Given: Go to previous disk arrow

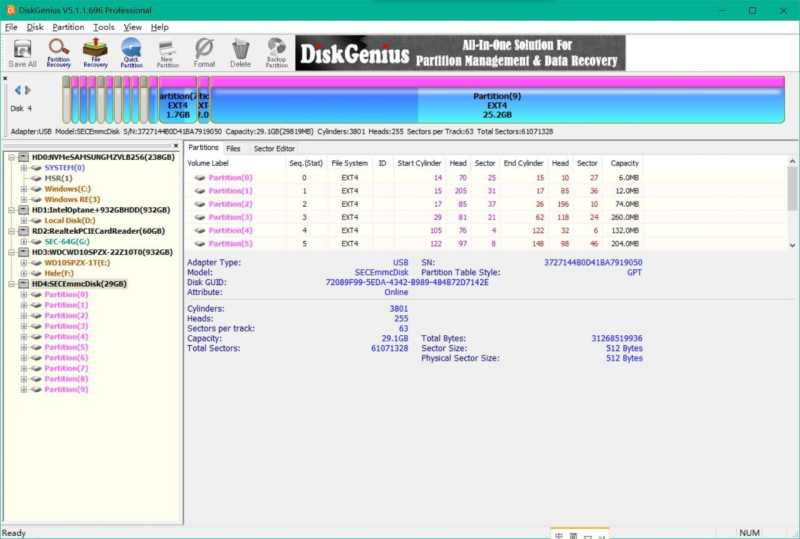Looking at the screenshot, I should click(x=17, y=91).
